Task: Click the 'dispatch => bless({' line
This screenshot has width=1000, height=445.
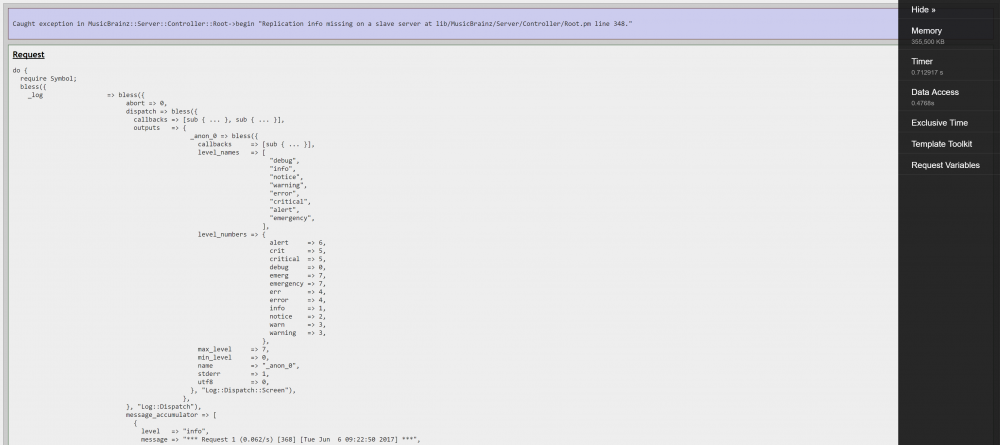Action: click(x=161, y=112)
